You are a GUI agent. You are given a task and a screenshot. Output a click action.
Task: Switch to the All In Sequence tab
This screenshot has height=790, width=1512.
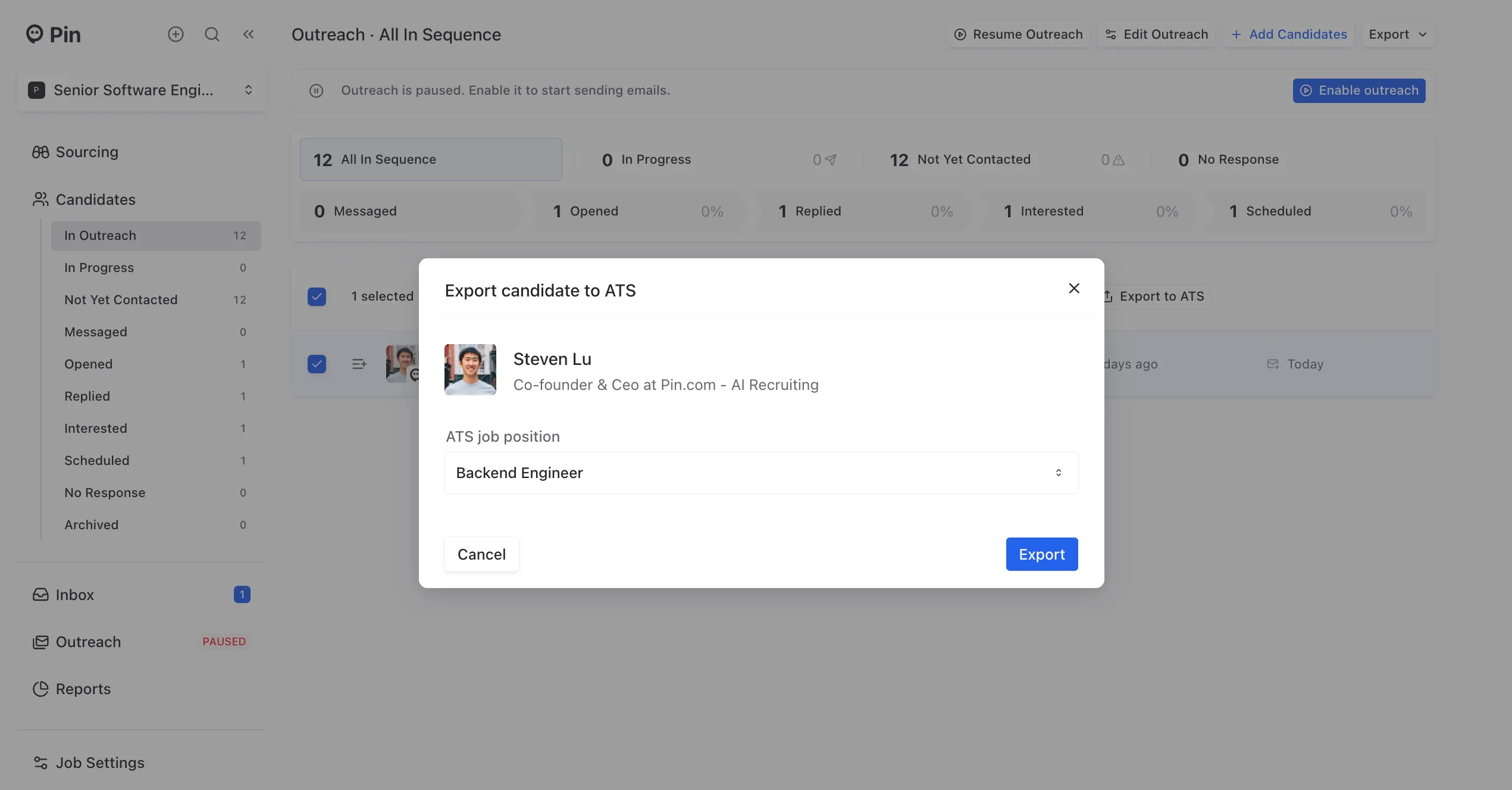pos(431,160)
